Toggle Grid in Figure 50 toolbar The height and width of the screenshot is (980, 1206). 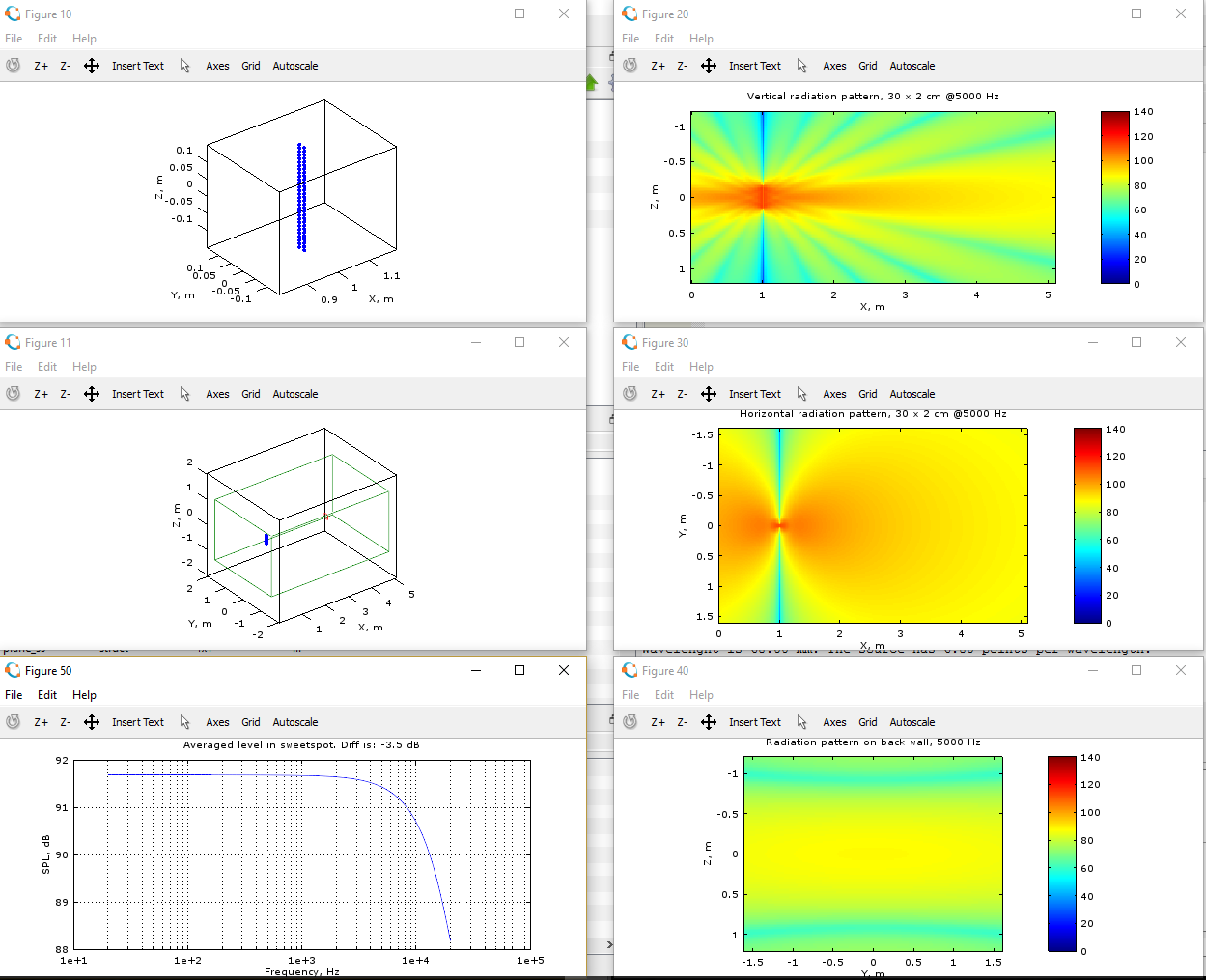click(x=251, y=722)
